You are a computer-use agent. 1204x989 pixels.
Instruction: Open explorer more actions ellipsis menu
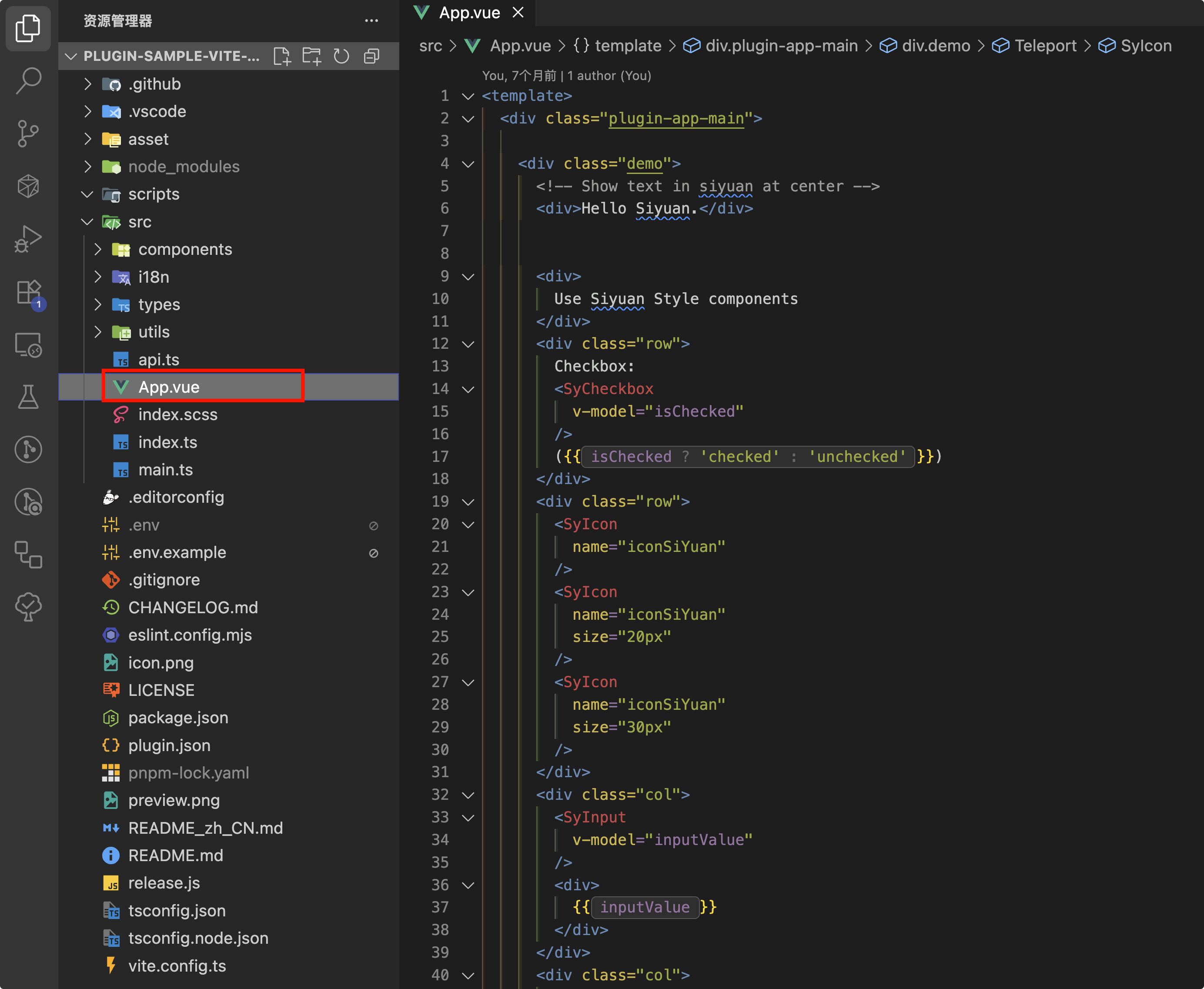point(371,21)
